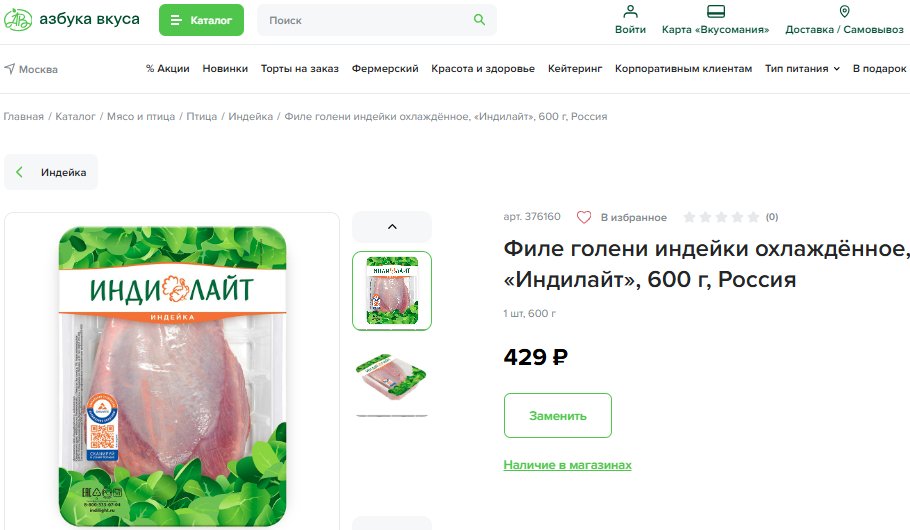Open the Фермерский menu item
910x530 pixels.
(x=385, y=68)
